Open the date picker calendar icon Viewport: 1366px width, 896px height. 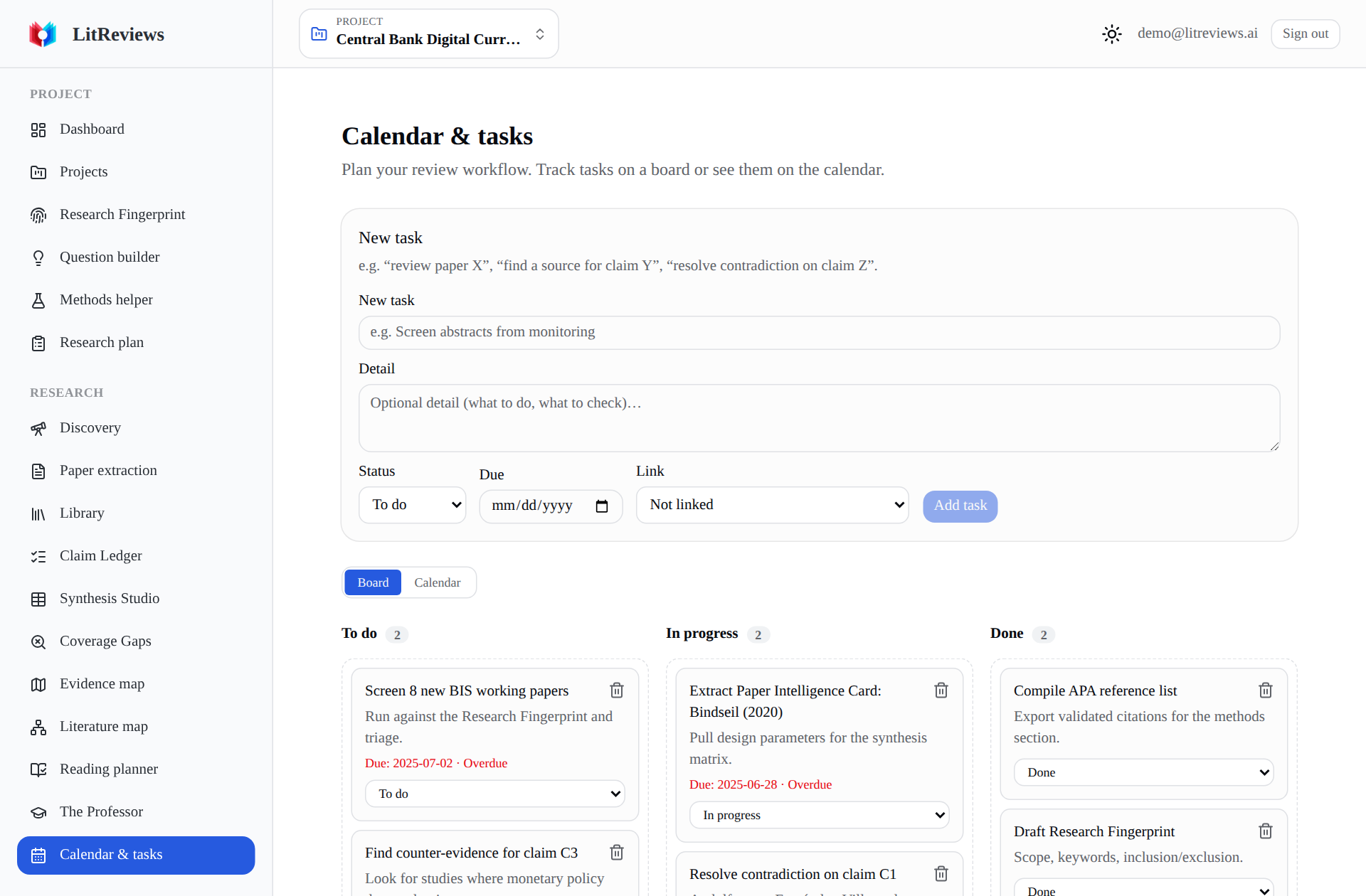[x=602, y=506]
